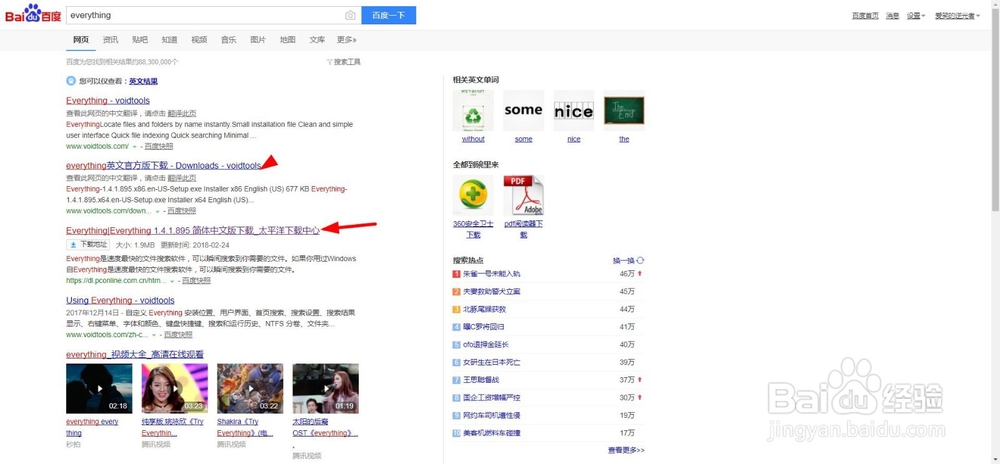This screenshot has width=1000, height=464.
Task: Go to 百度首页 in header
Action: point(865,16)
